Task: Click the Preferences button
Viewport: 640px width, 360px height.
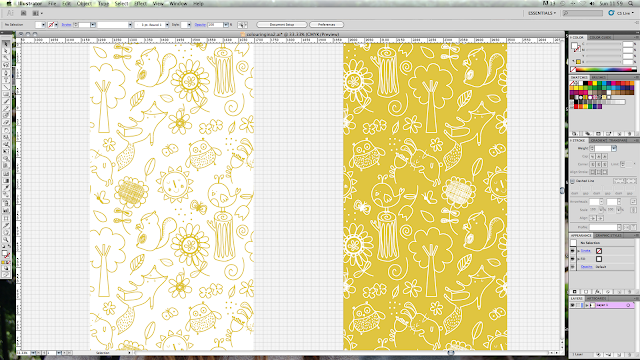Action: [327, 24]
